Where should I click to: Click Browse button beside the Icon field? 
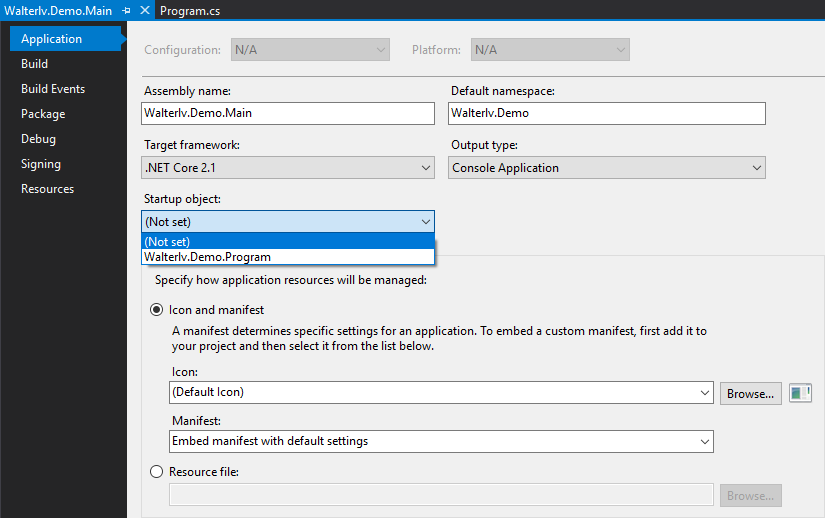pyautogui.click(x=750, y=393)
